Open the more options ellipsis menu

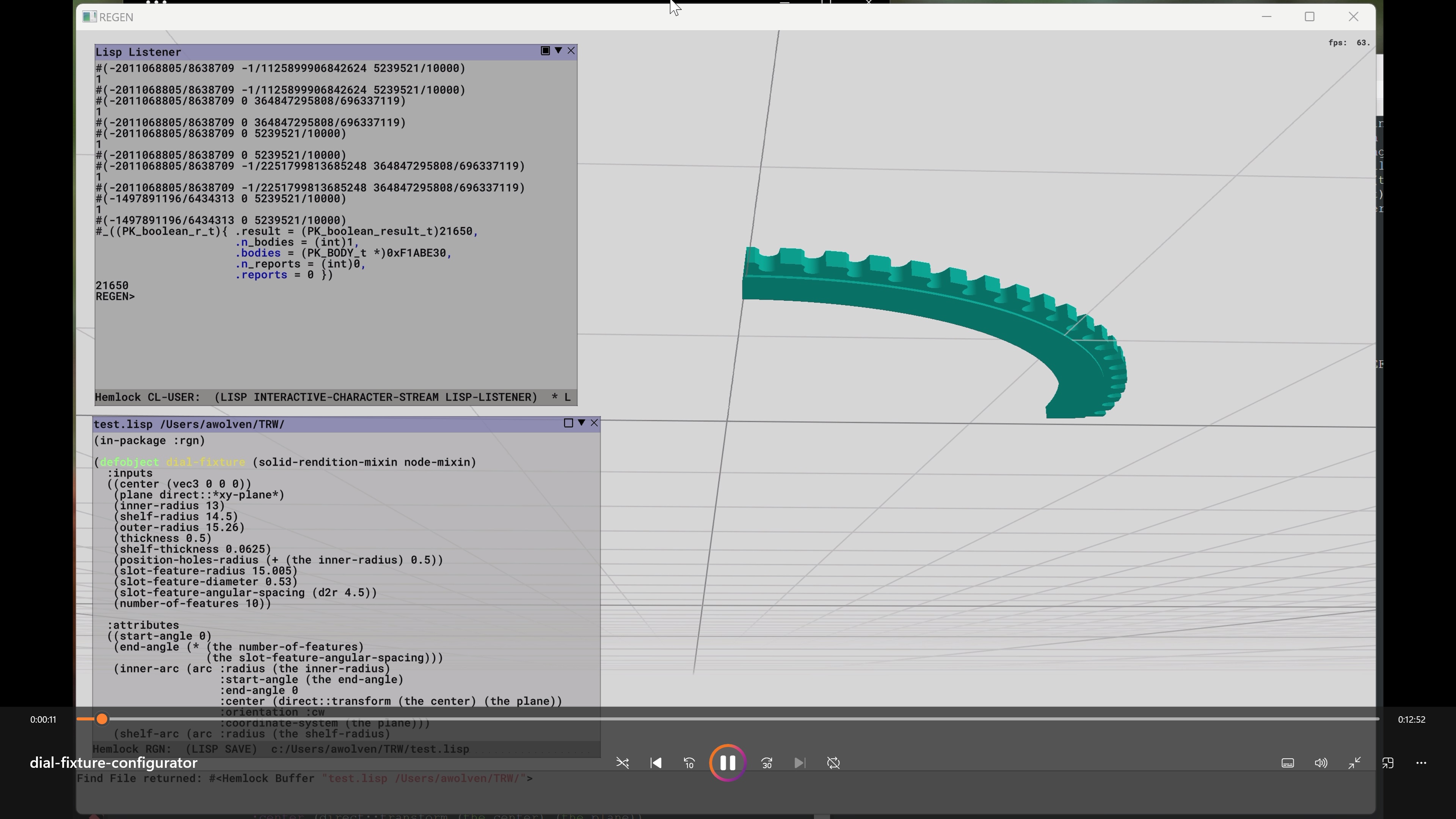1421,763
